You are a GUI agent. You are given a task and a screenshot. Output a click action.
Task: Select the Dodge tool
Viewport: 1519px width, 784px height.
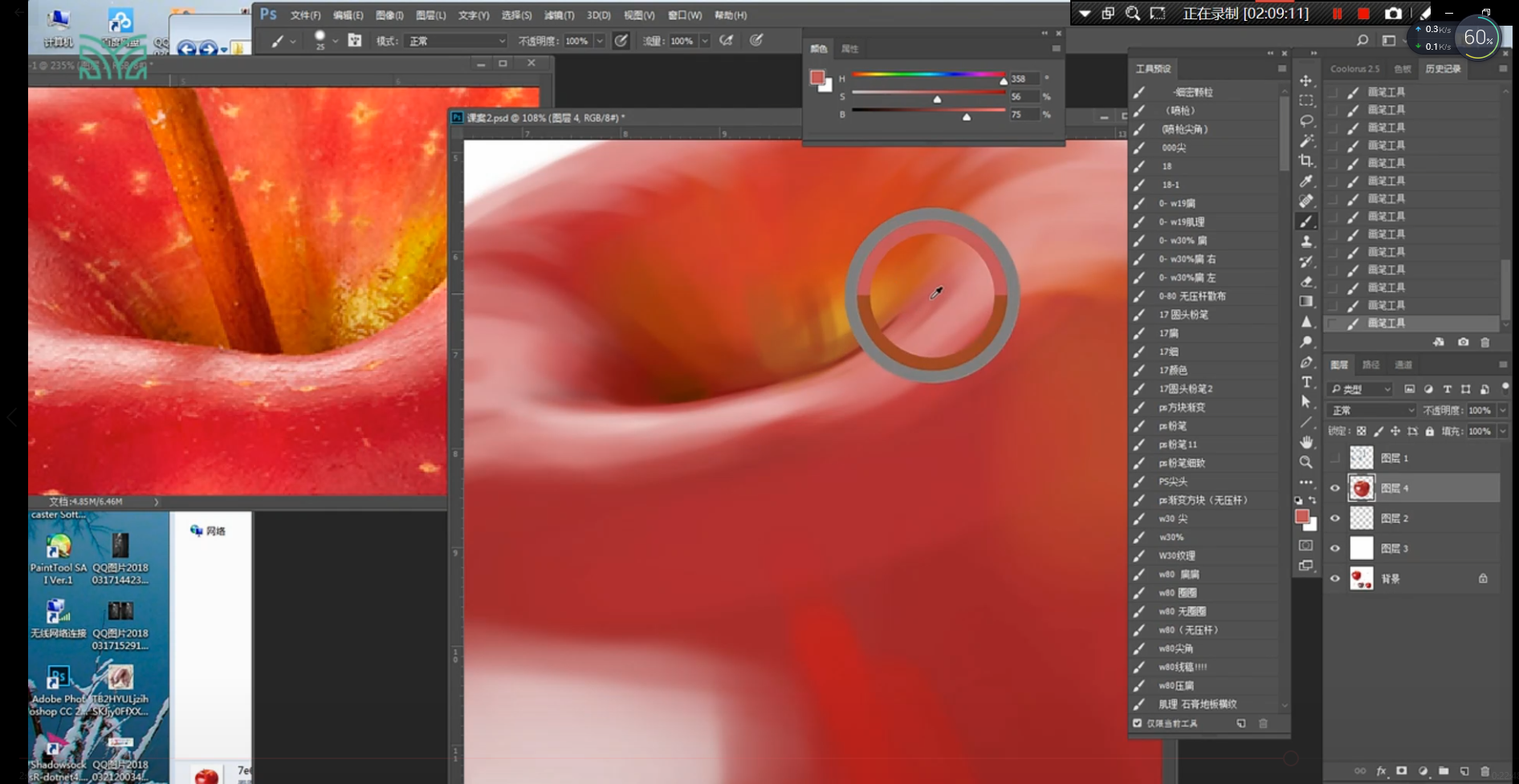(x=1306, y=342)
